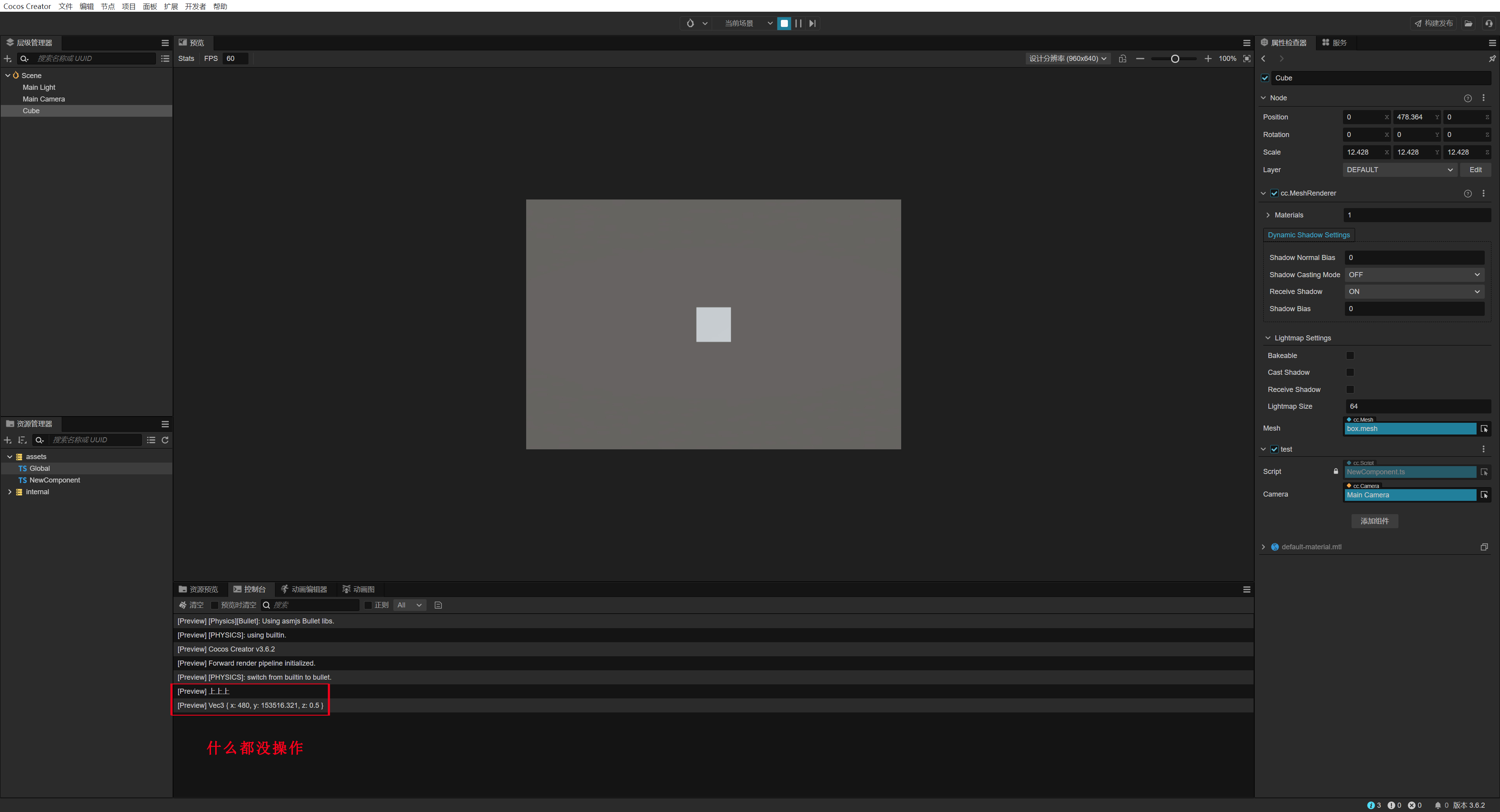
Task: Step to next frame
Action: point(812,23)
